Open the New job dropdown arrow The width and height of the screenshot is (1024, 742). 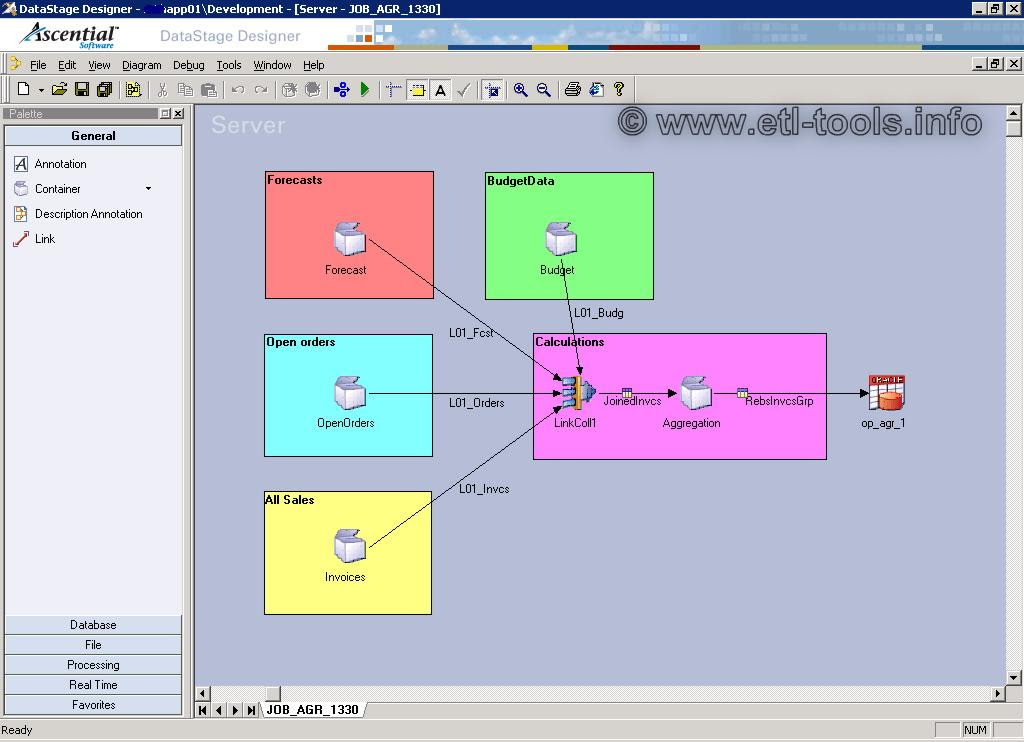coord(41,90)
